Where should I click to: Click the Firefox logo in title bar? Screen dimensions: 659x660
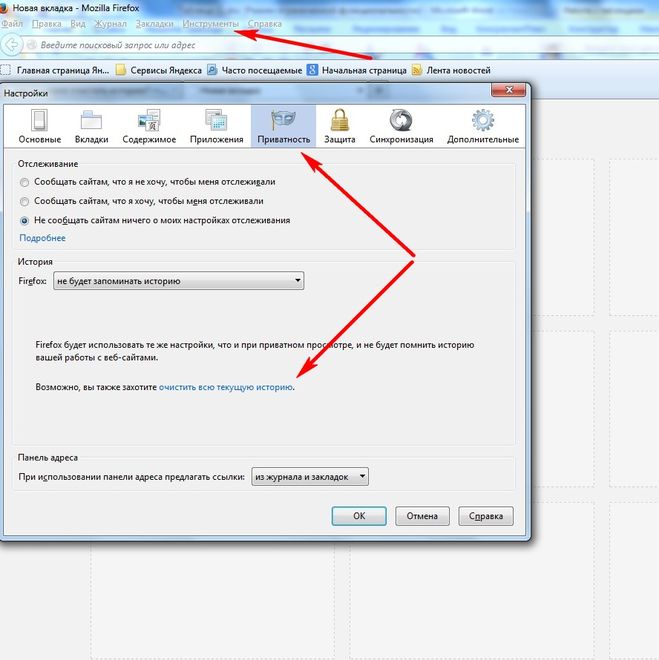pyautogui.click(x=3, y=8)
